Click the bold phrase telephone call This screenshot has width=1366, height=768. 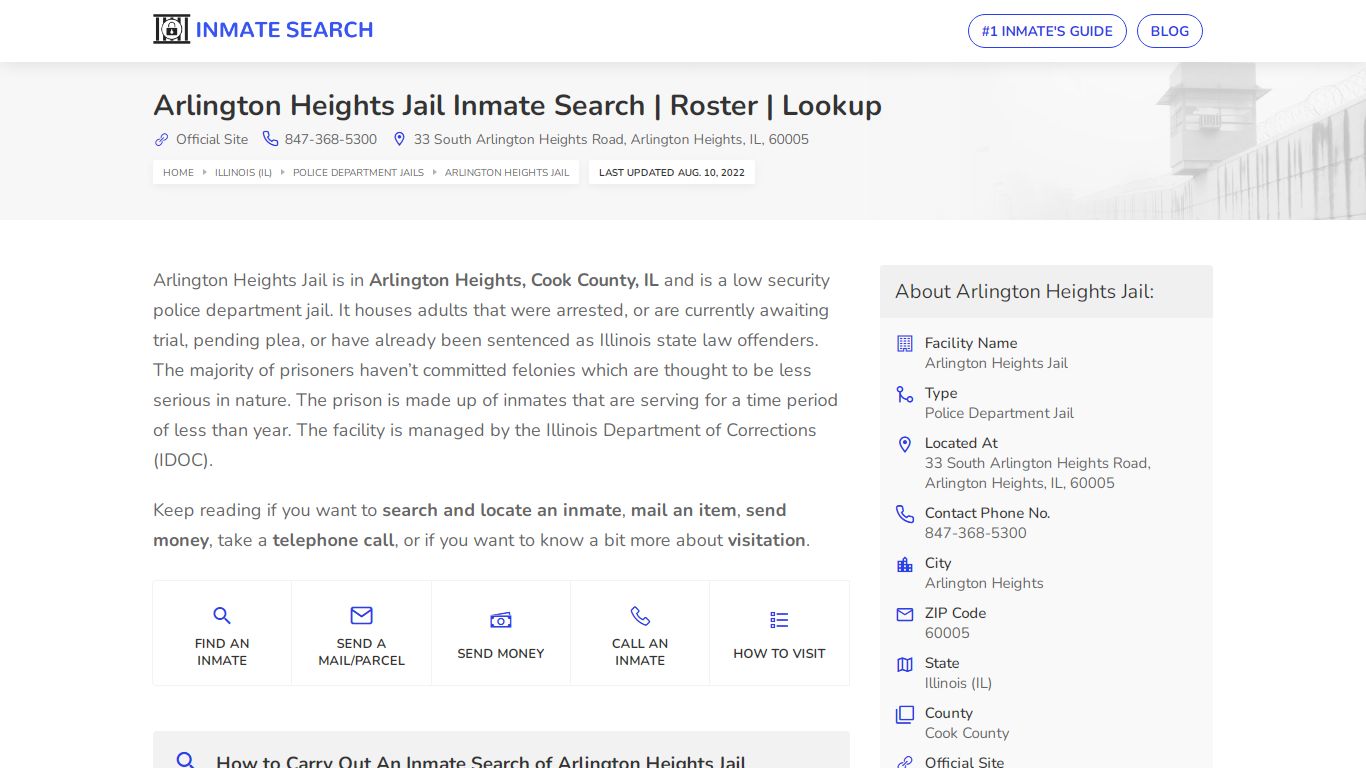(x=333, y=540)
